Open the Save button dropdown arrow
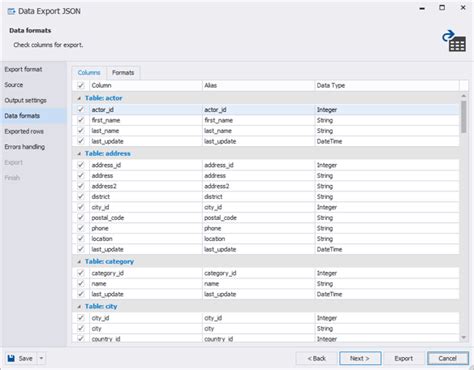This screenshot has width=474, height=370. (41, 358)
